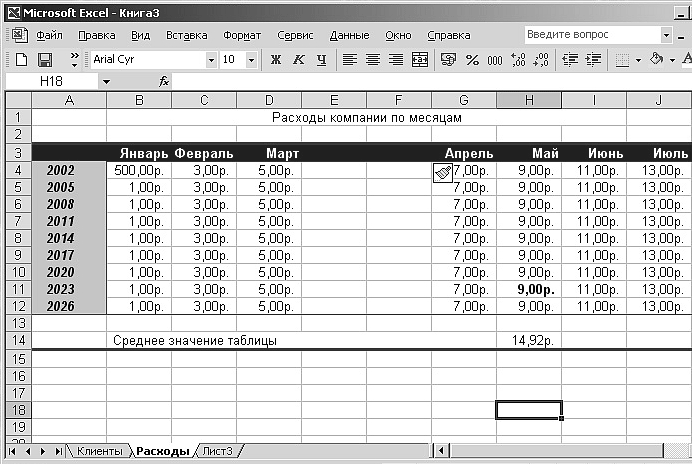Open the Arial Cyr font dropdown
This screenshot has height=464, width=692.
coord(211,60)
